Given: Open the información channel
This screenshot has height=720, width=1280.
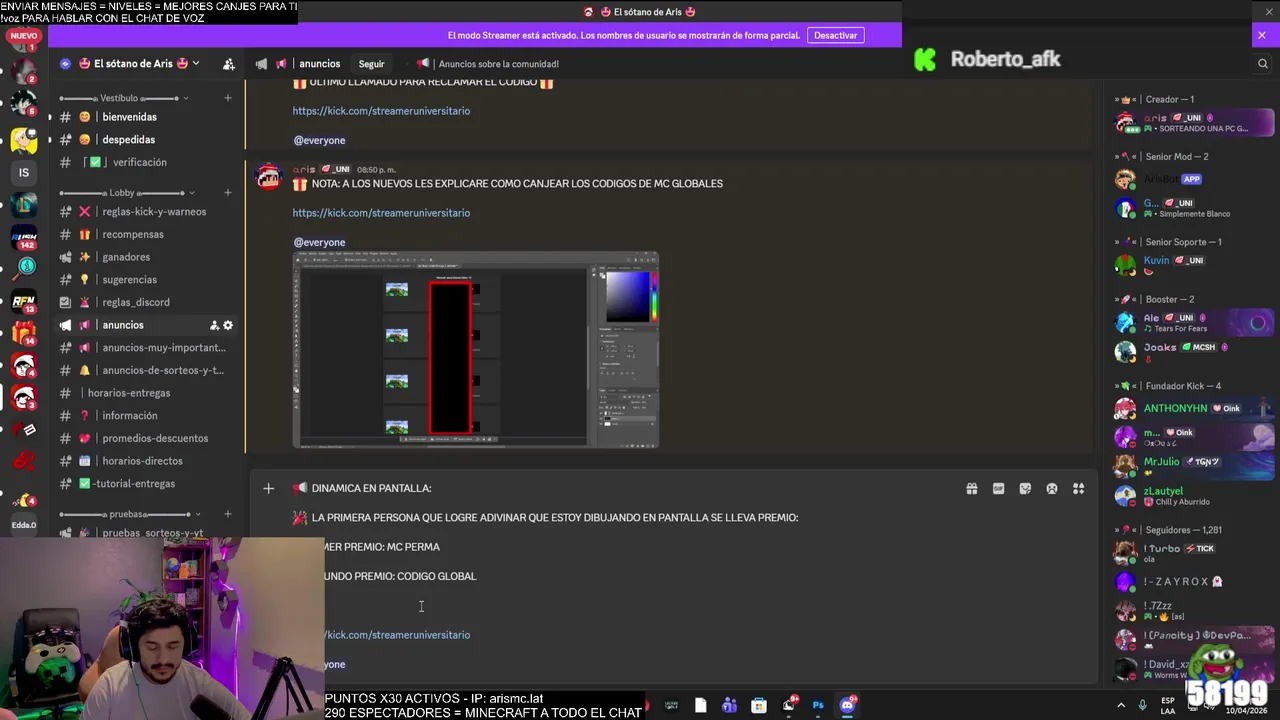Looking at the screenshot, I should [x=146, y=416].
